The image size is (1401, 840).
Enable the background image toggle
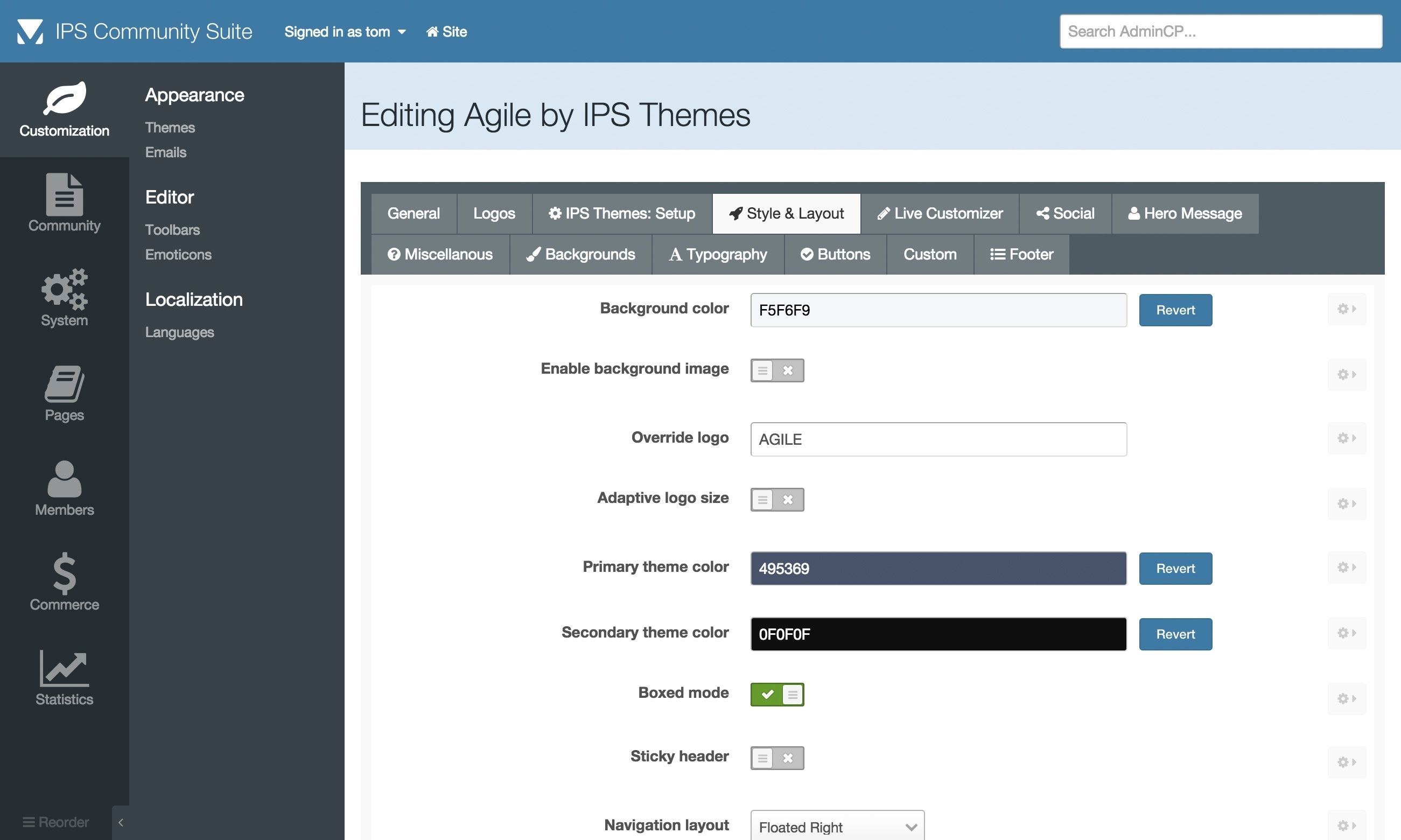[x=777, y=370]
